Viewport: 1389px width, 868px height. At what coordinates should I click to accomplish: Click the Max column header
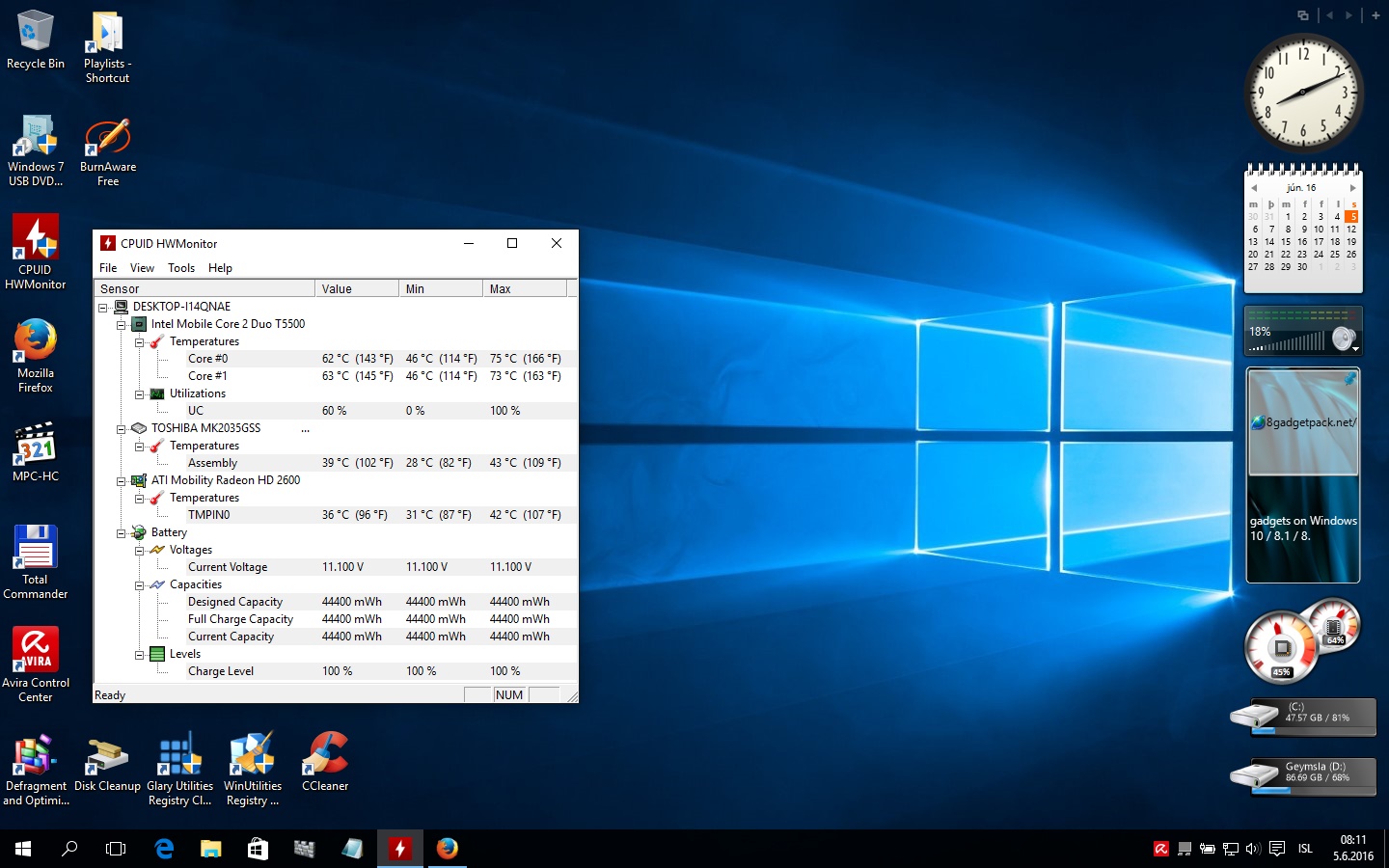(x=525, y=289)
